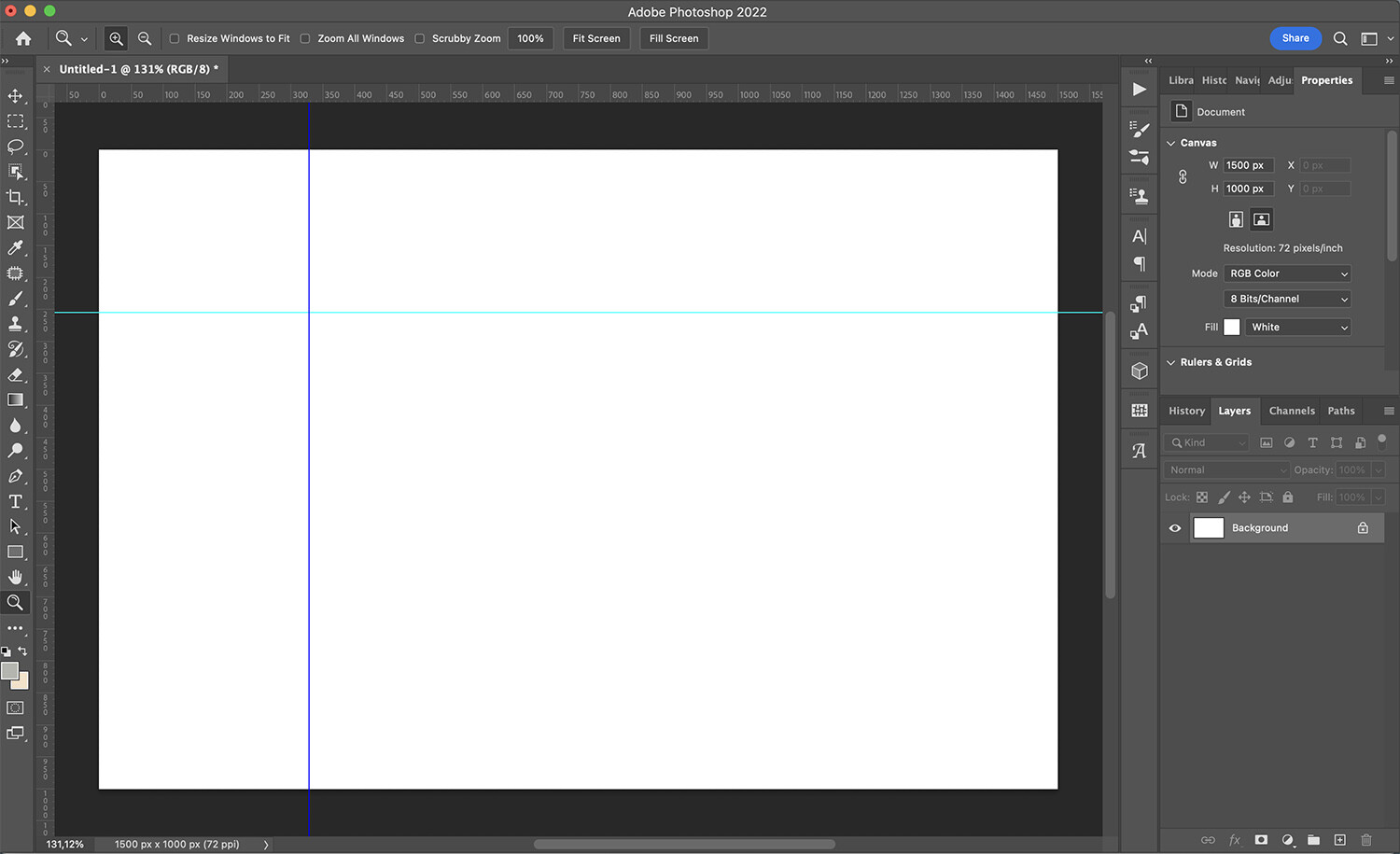
Task: Click the Fit Screen button
Action: click(x=595, y=38)
